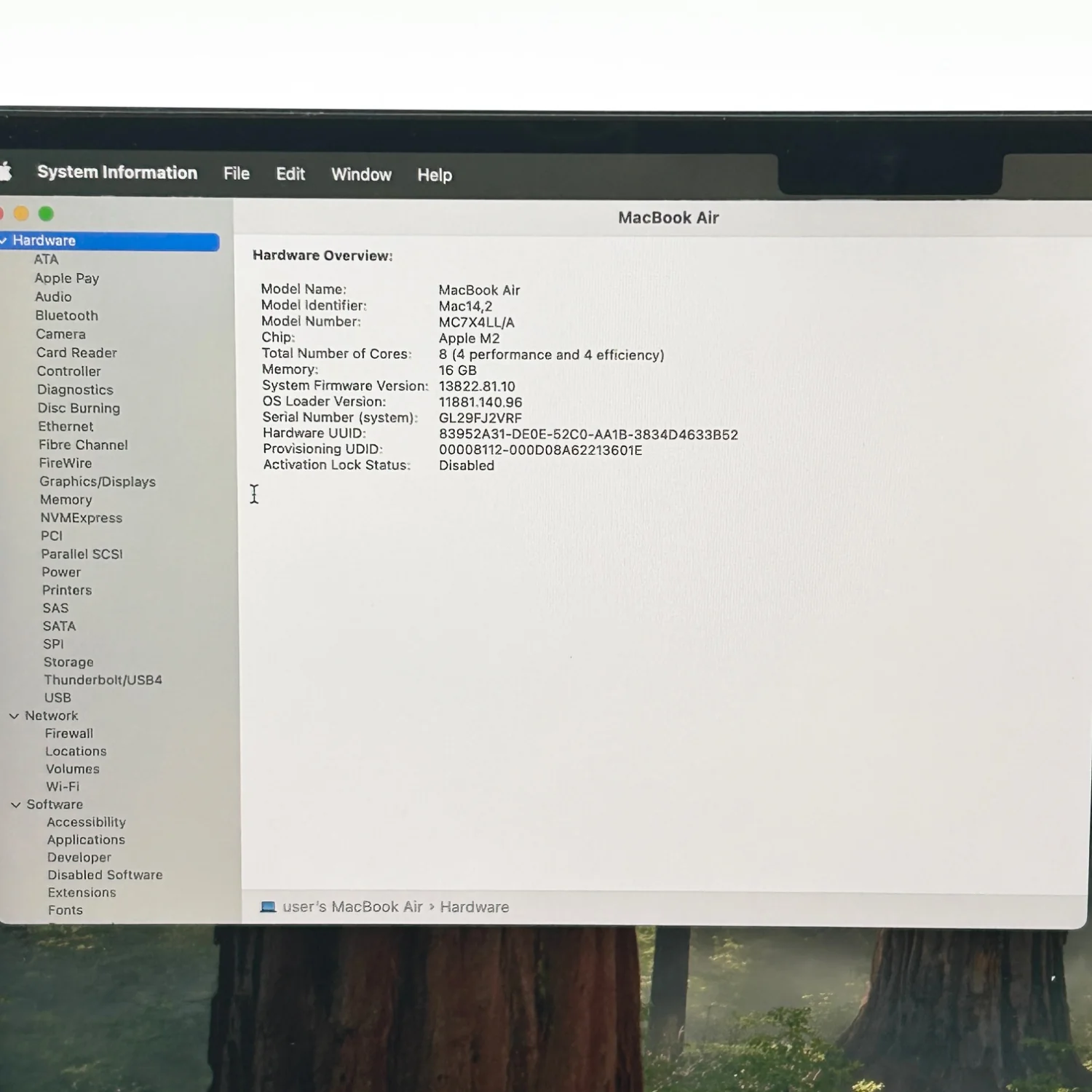Select Controller in the sidebar
Image resolution: width=1092 pixels, height=1092 pixels.
tap(69, 371)
